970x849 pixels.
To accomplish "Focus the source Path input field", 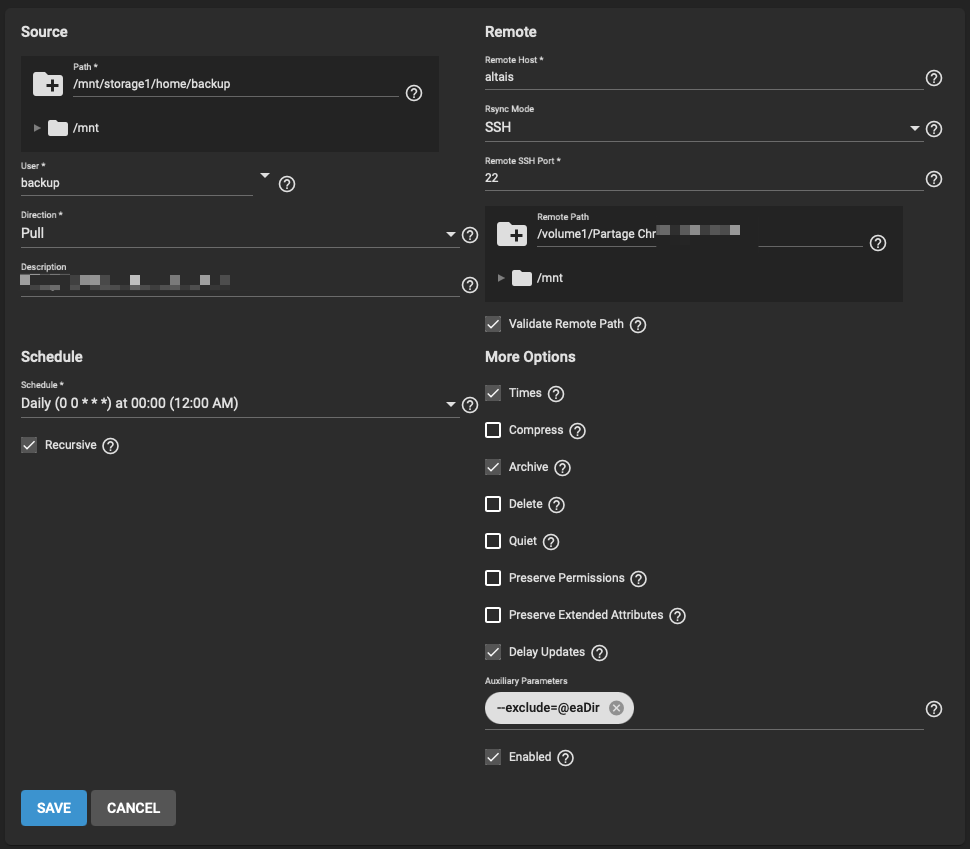I will coord(236,84).
